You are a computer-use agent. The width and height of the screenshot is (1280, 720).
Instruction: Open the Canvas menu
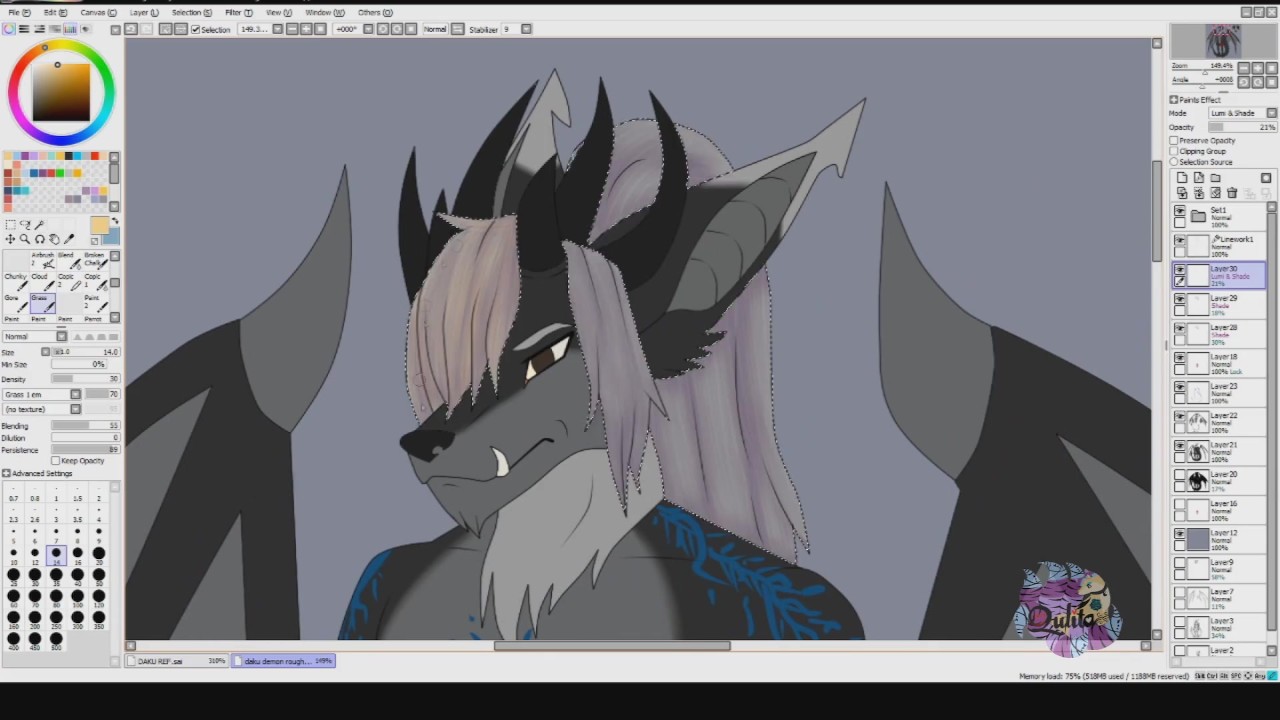(98, 12)
